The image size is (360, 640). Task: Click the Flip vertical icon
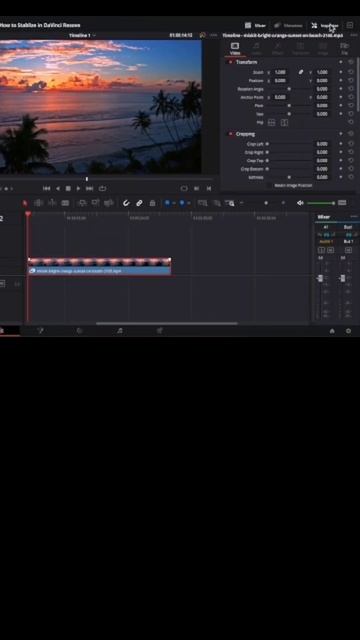[284, 122]
